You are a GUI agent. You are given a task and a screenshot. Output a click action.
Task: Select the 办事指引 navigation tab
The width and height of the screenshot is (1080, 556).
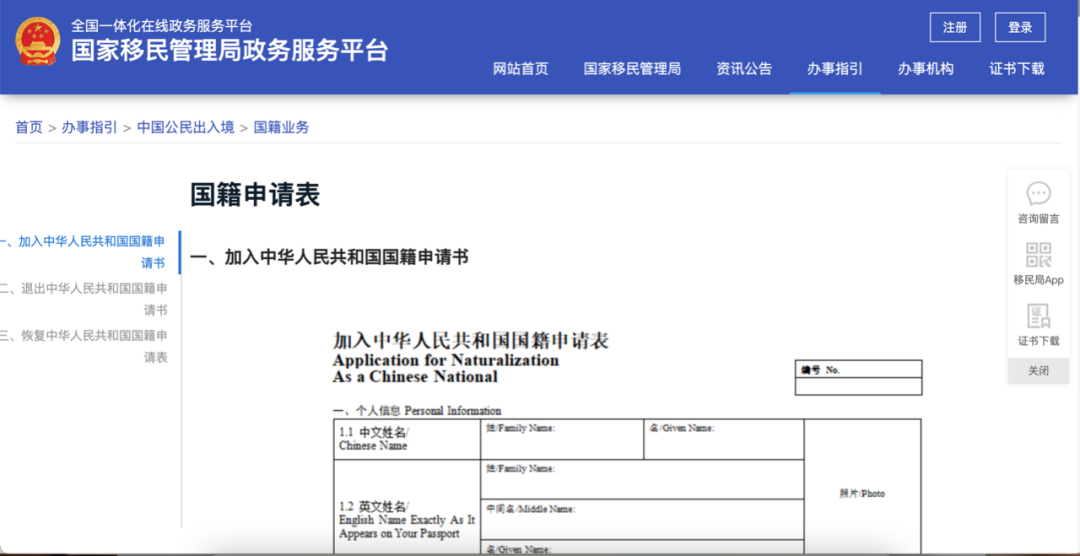(x=835, y=69)
